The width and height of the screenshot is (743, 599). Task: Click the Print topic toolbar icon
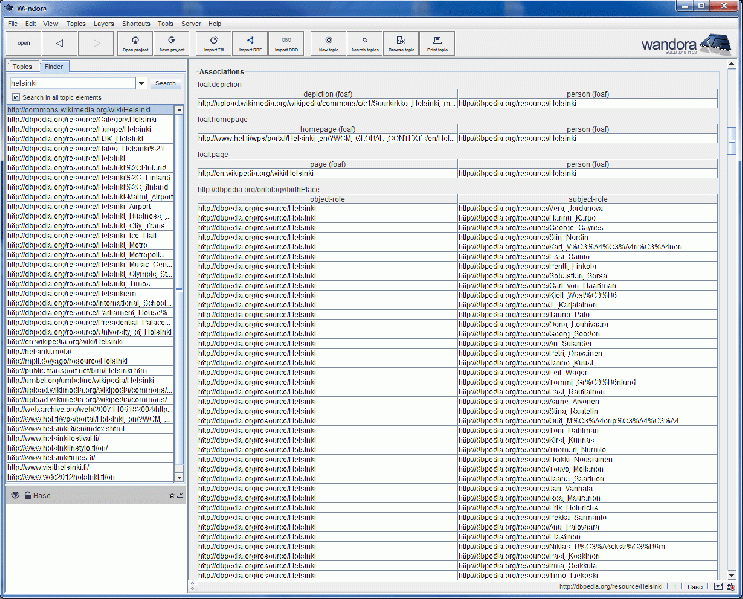[437, 43]
